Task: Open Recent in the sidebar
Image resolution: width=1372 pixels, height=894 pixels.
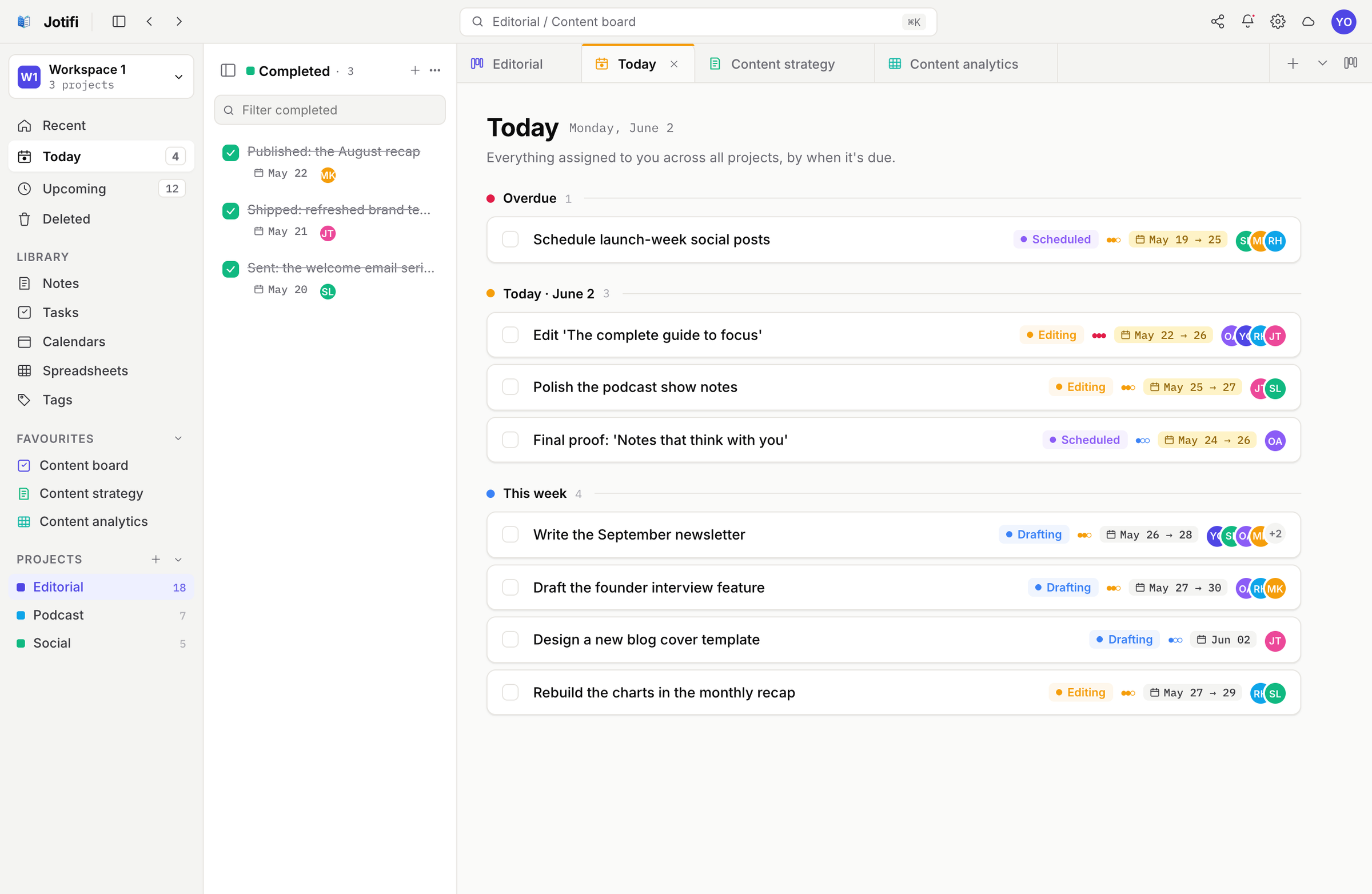Action: 101,125
